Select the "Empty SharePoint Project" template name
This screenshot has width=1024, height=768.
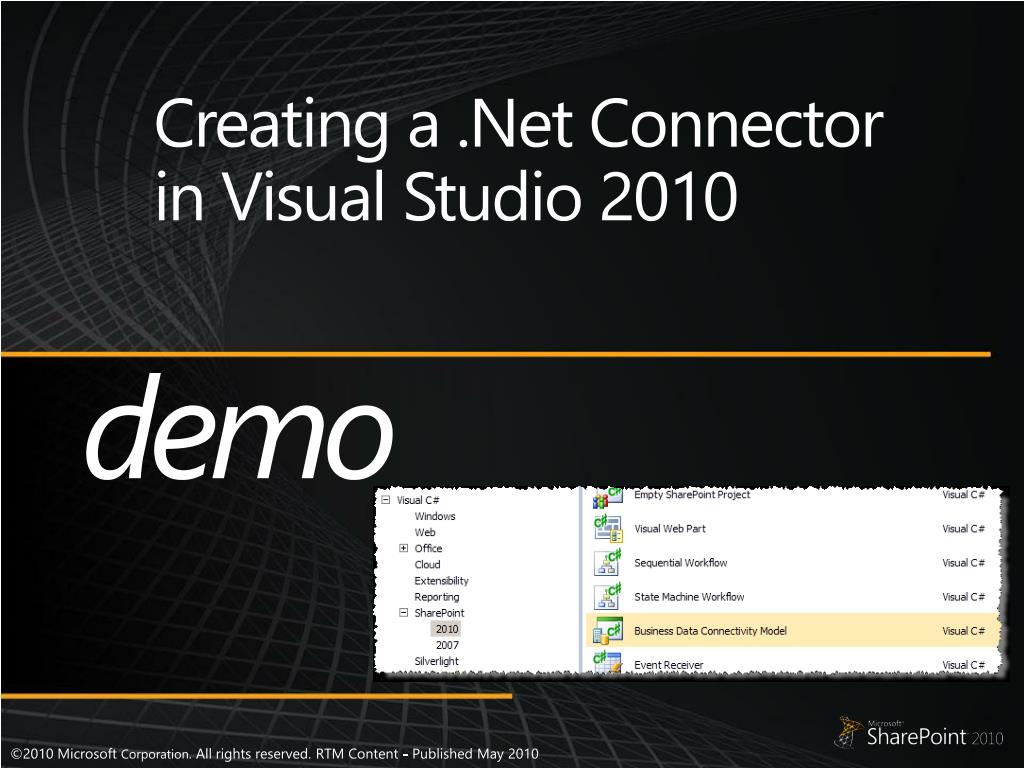(x=692, y=495)
